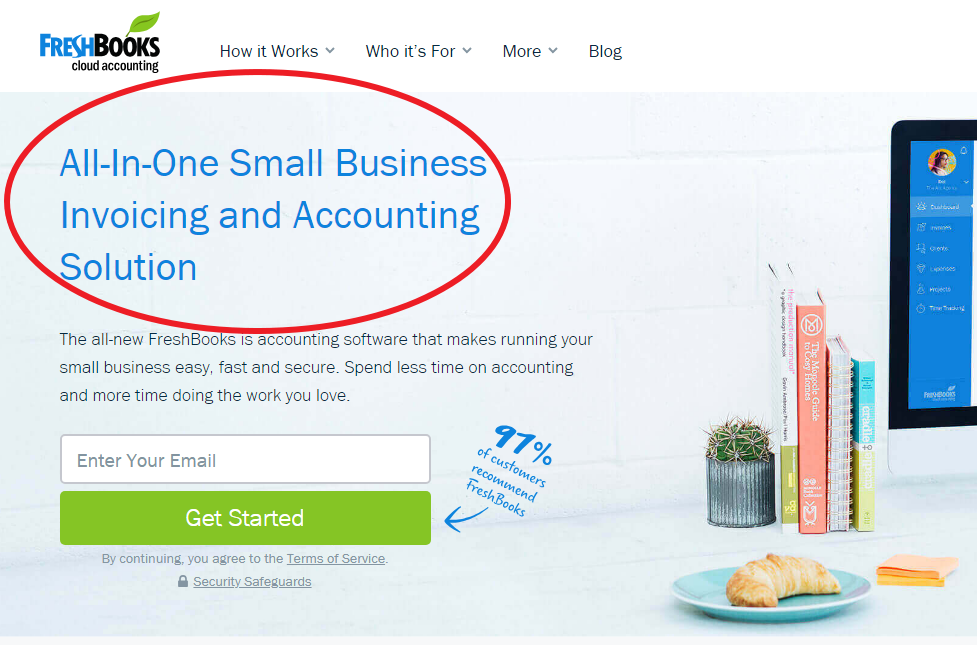977x645 pixels.
Task: Click the lock icon beside Security Safeguards
Action: click(x=183, y=581)
